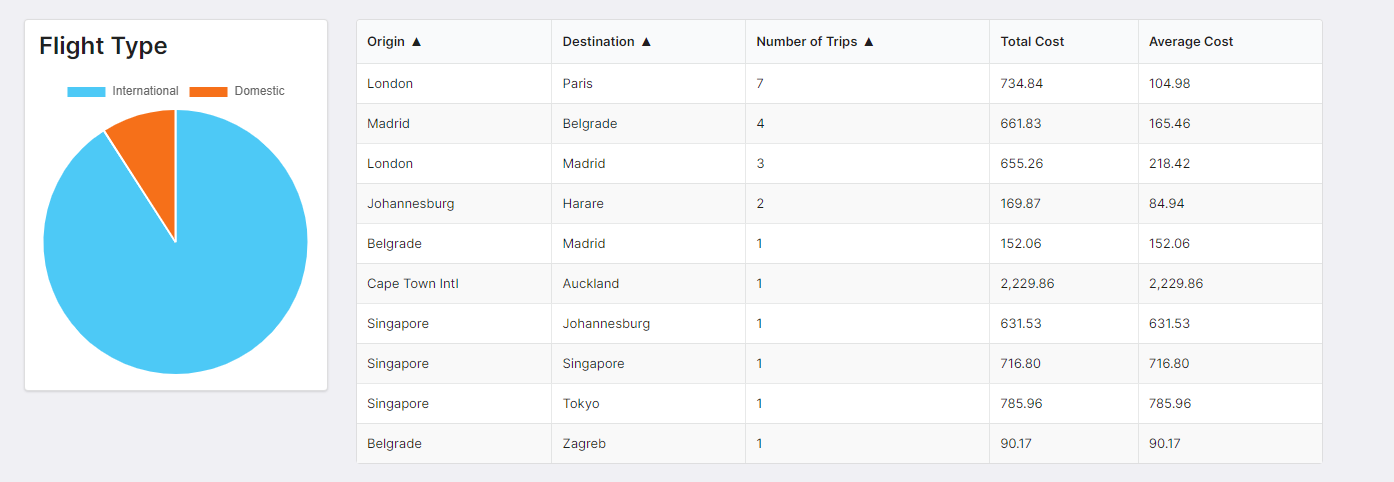Click the Auckland destination cell
The width and height of the screenshot is (1394, 482).
590,284
